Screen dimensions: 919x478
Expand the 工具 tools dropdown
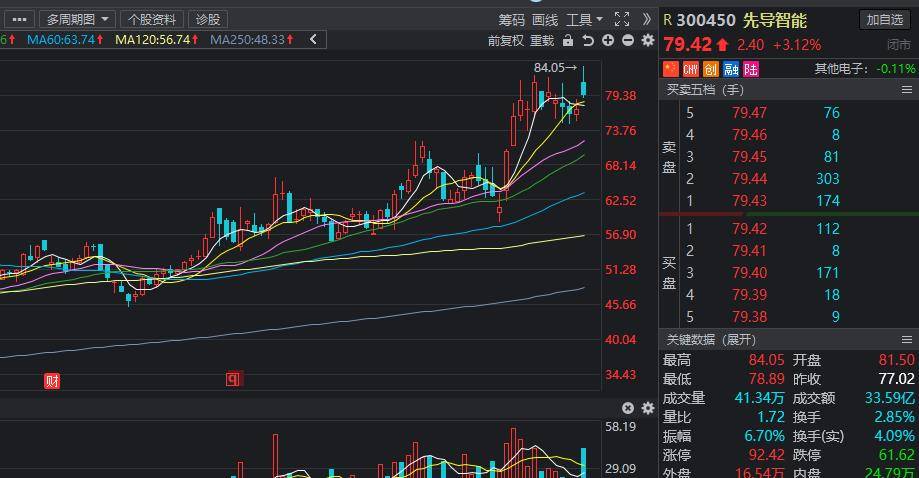pos(584,19)
